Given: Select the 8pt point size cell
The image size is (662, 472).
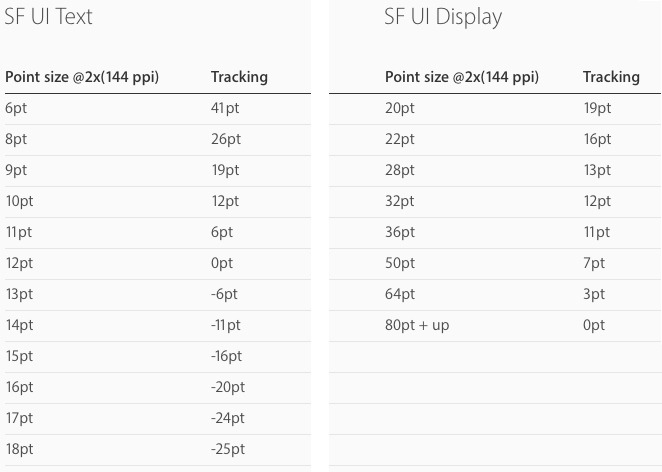Looking at the screenshot, I should pyautogui.click(x=19, y=139).
